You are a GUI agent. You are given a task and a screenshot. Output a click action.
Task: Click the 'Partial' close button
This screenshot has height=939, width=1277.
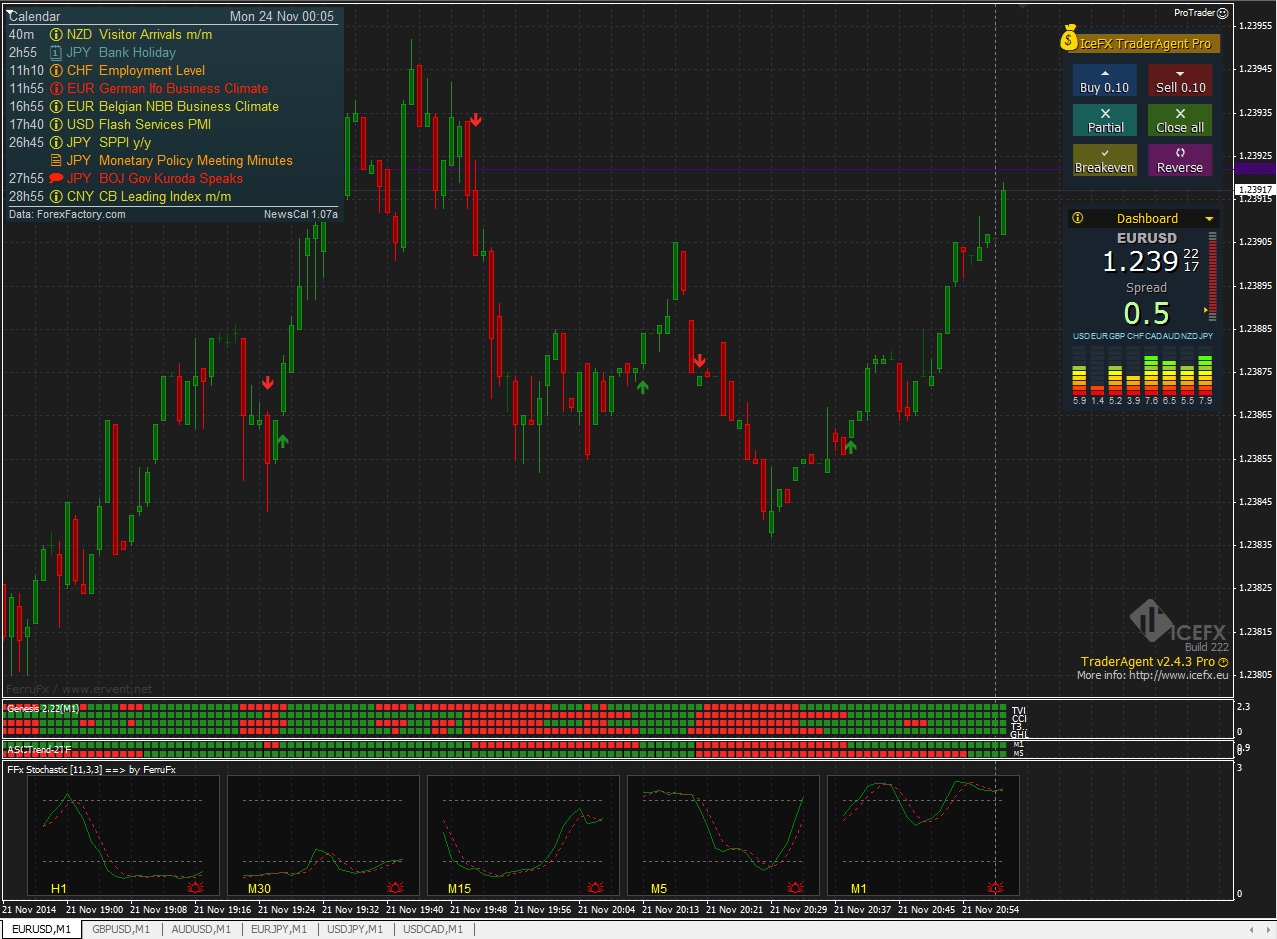[1104, 120]
